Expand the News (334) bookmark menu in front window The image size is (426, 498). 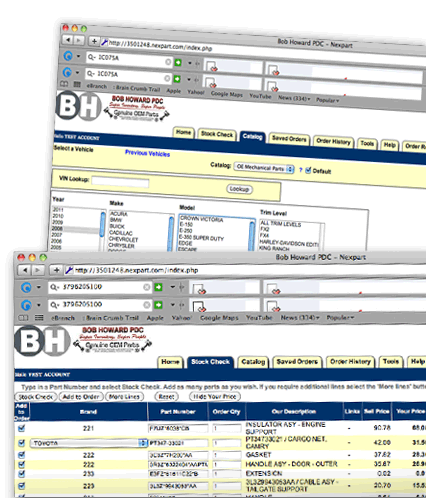(x=300, y=318)
